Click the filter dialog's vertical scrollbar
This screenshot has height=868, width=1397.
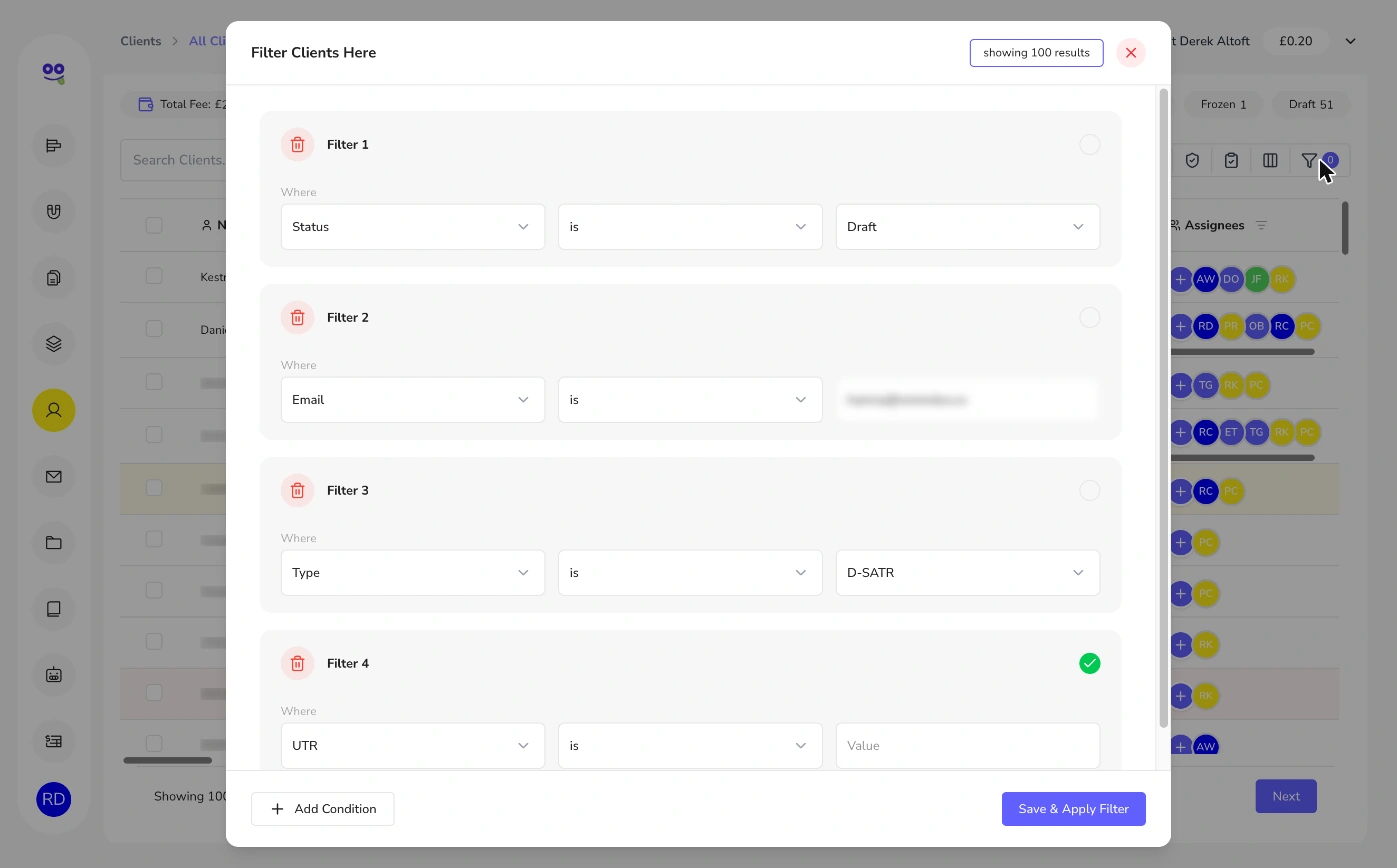tap(1163, 408)
